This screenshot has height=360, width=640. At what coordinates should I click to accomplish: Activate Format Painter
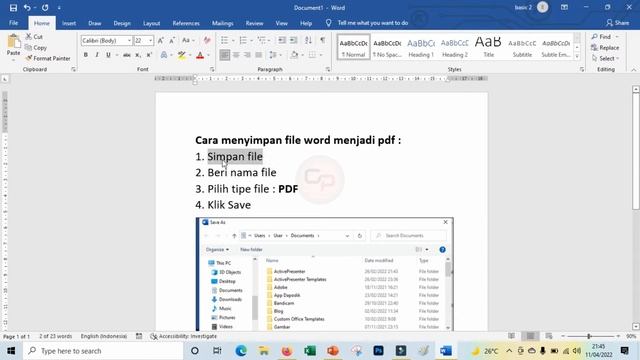[48, 58]
